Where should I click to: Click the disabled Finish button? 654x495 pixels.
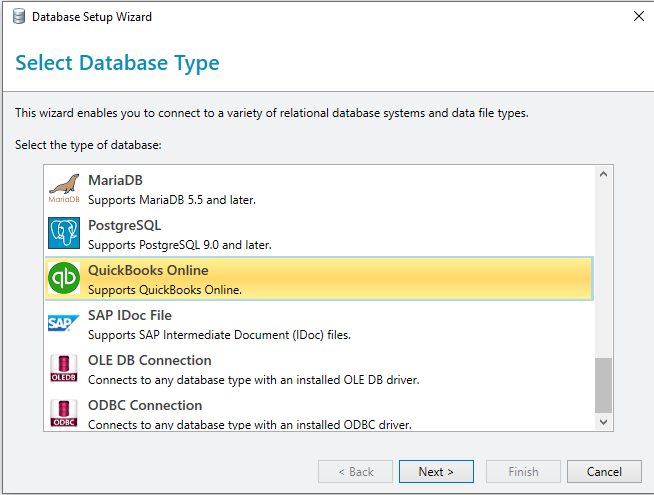click(523, 472)
